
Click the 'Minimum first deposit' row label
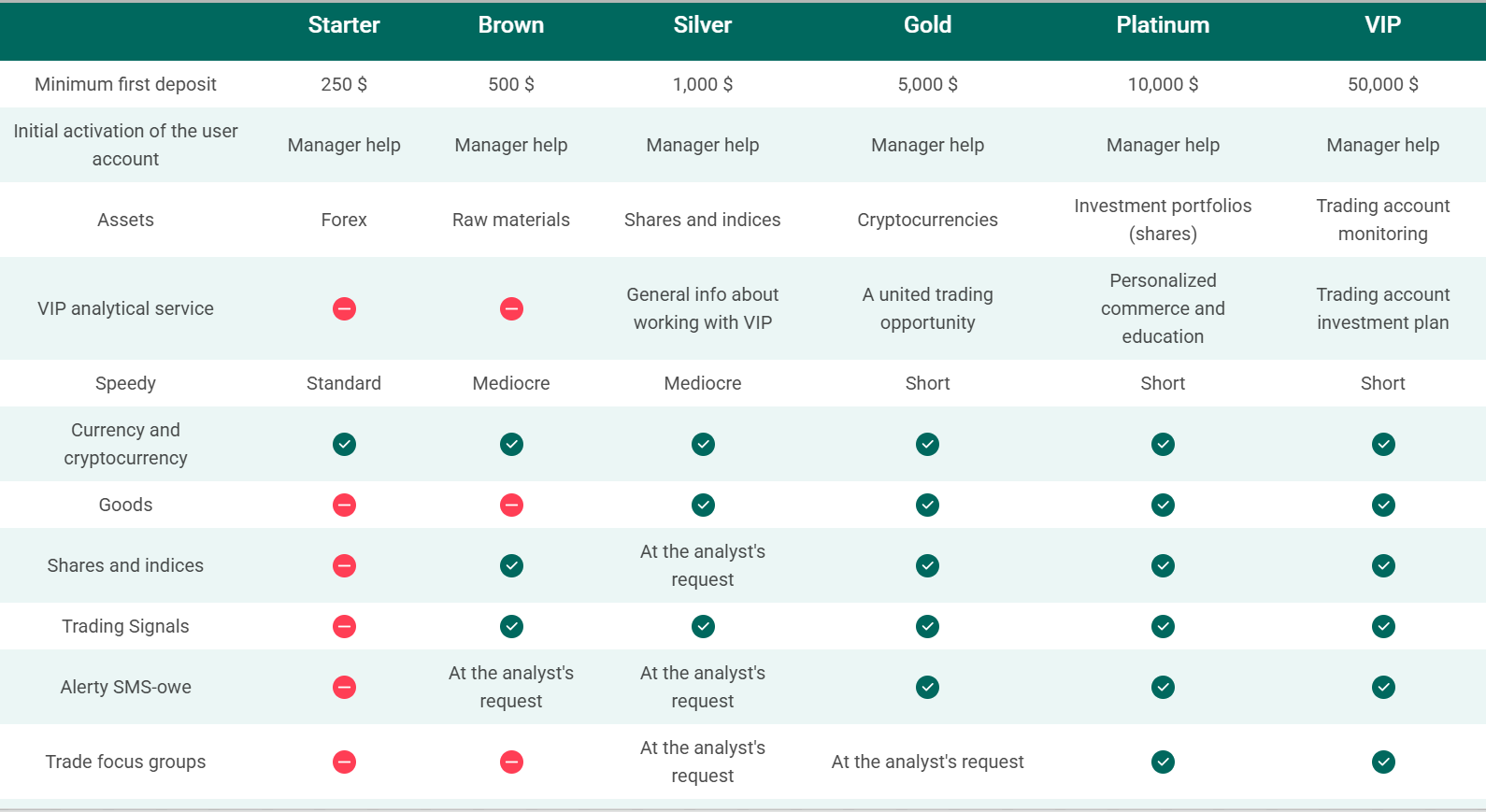[125, 84]
